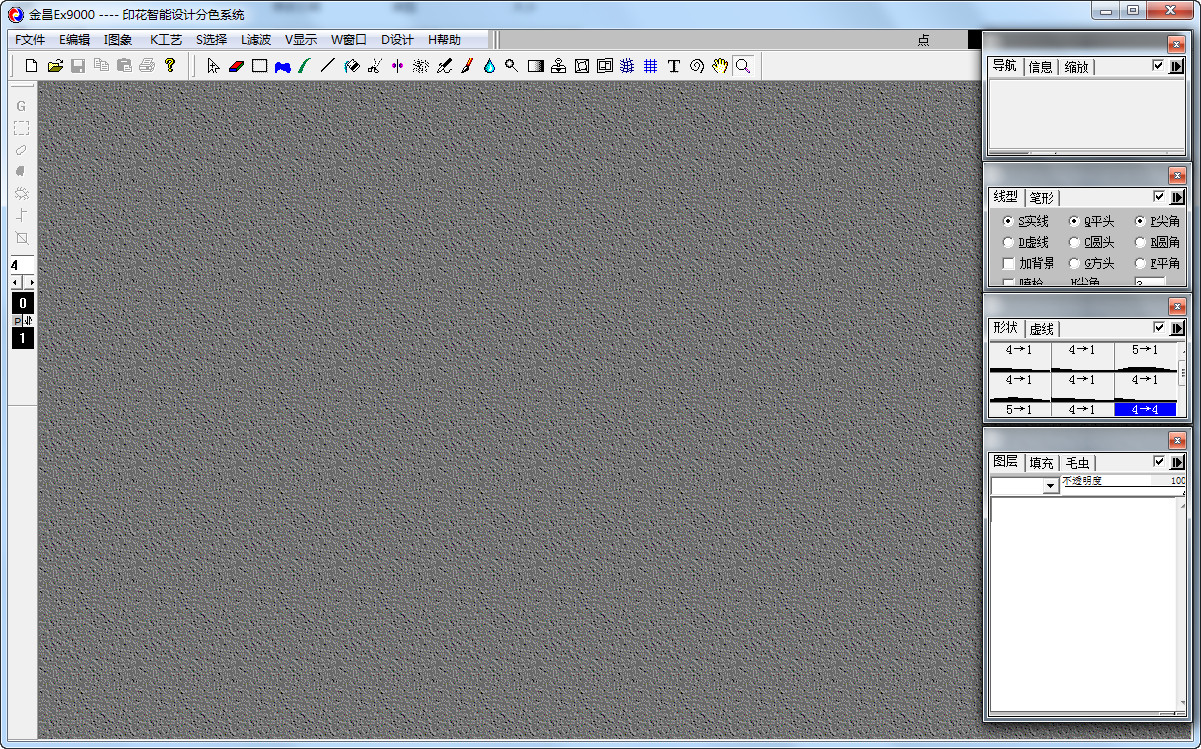The image size is (1201, 749).
Task: Select the Text tool (T)
Action: (x=673, y=66)
